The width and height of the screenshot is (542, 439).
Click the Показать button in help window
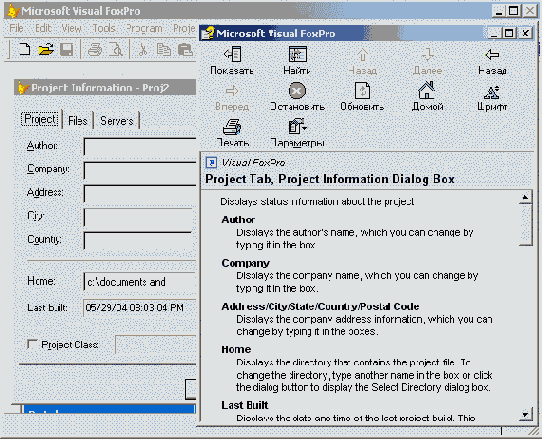tap(232, 60)
